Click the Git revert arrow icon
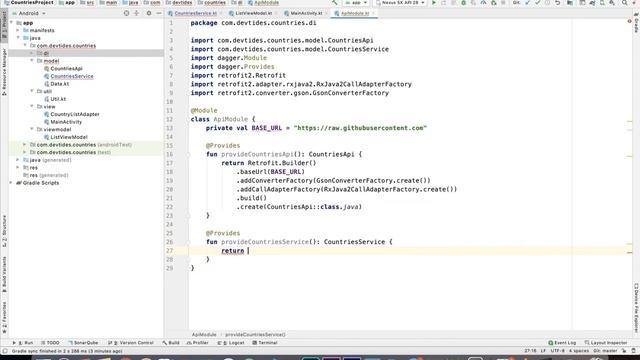The image size is (640, 360). point(558,3)
